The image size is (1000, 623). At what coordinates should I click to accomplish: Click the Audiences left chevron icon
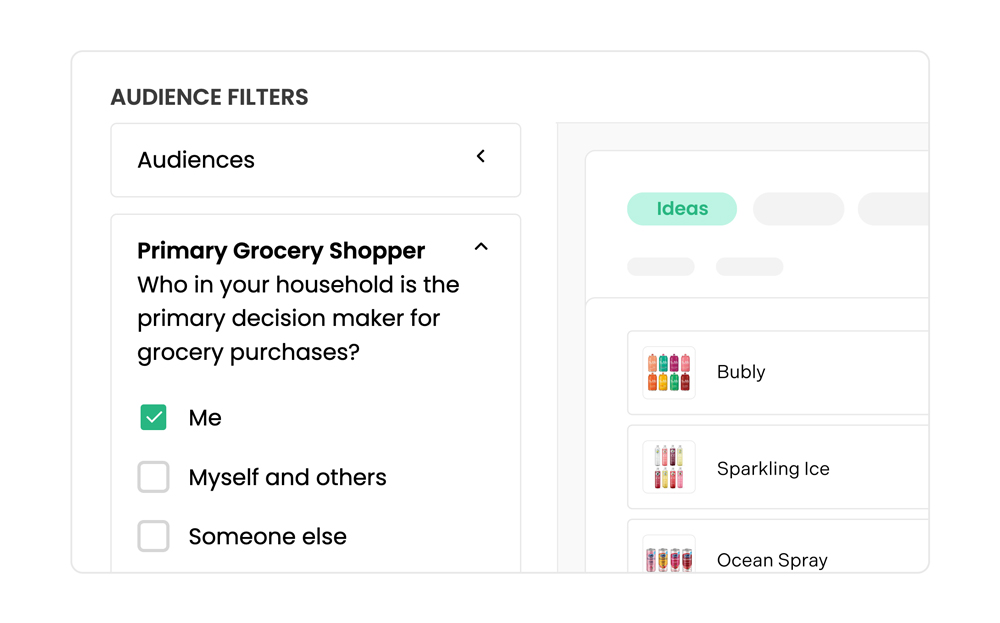coord(481,156)
